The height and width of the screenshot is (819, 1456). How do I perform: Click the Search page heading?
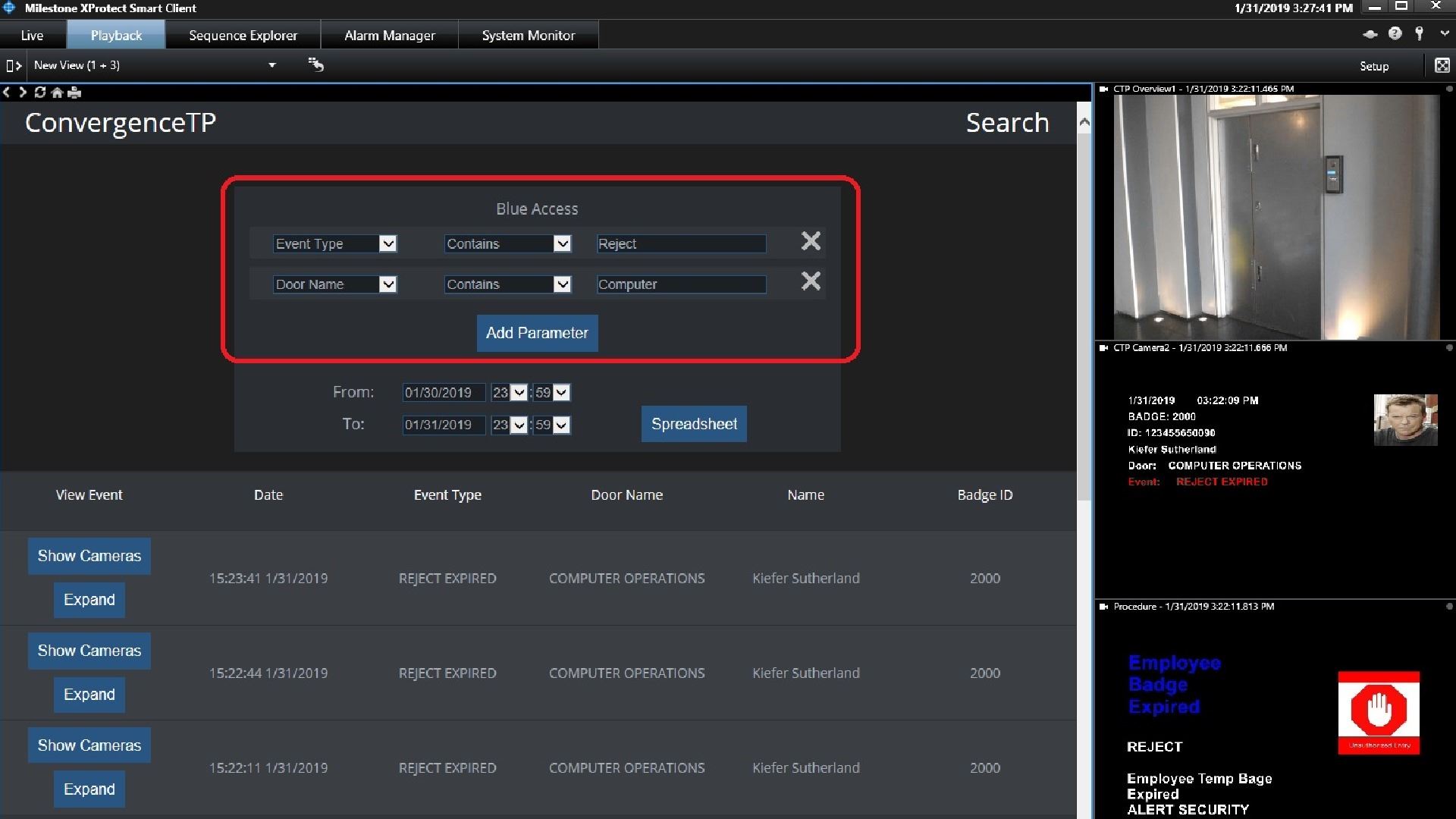pyautogui.click(x=1007, y=123)
